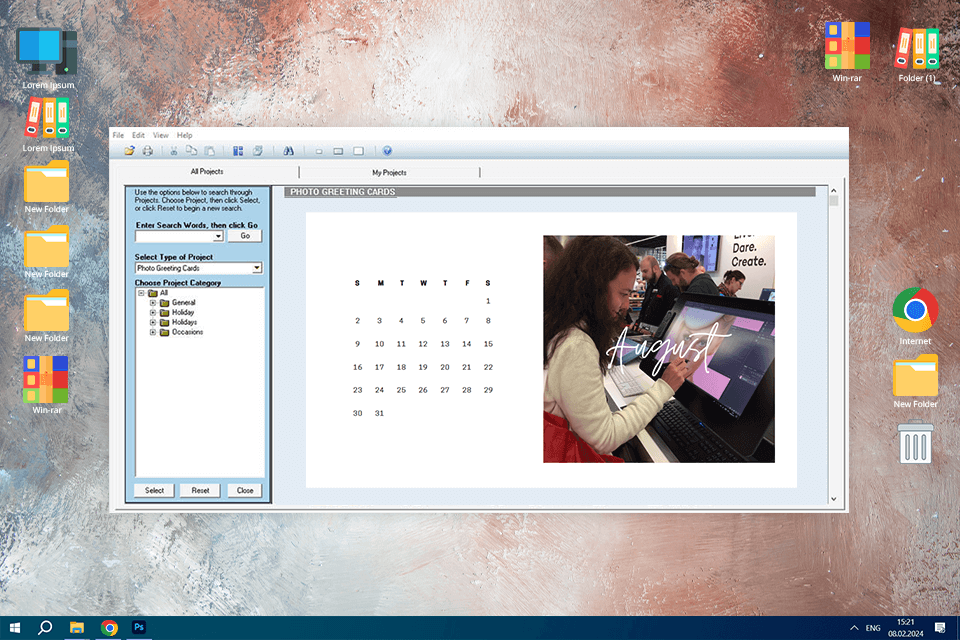Select the Holidays folder in tree
960x640 pixels.
coord(178,322)
